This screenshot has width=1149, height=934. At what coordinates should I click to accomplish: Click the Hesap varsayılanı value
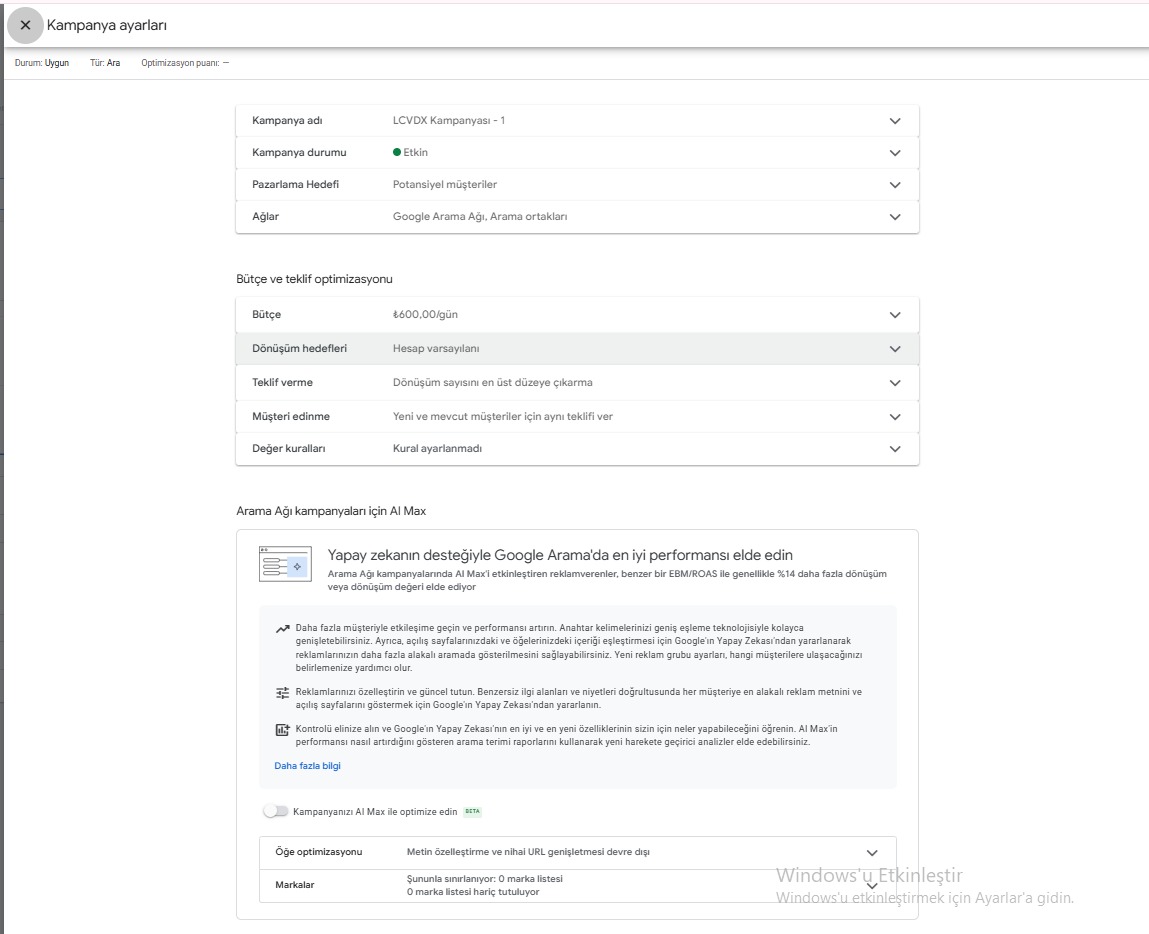click(x=436, y=348)
